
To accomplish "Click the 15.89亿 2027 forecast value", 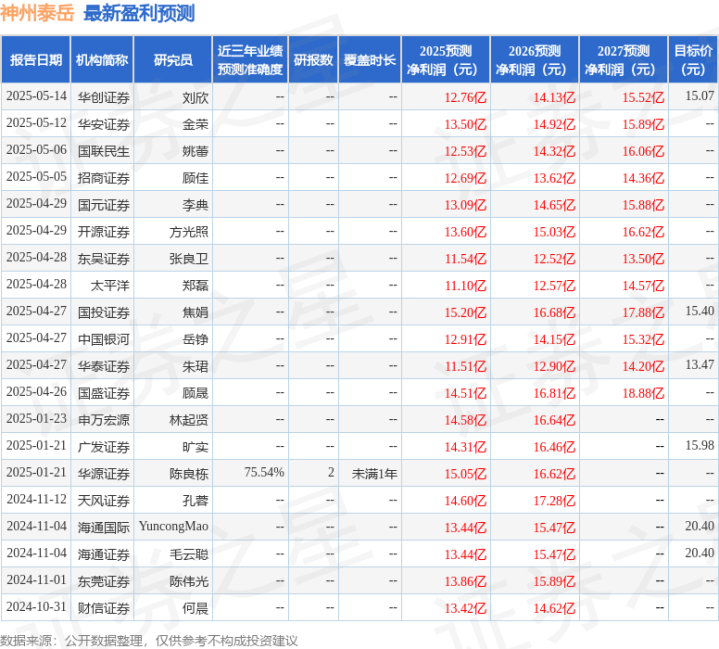I will pyautogui.click(x=643, y=124).
